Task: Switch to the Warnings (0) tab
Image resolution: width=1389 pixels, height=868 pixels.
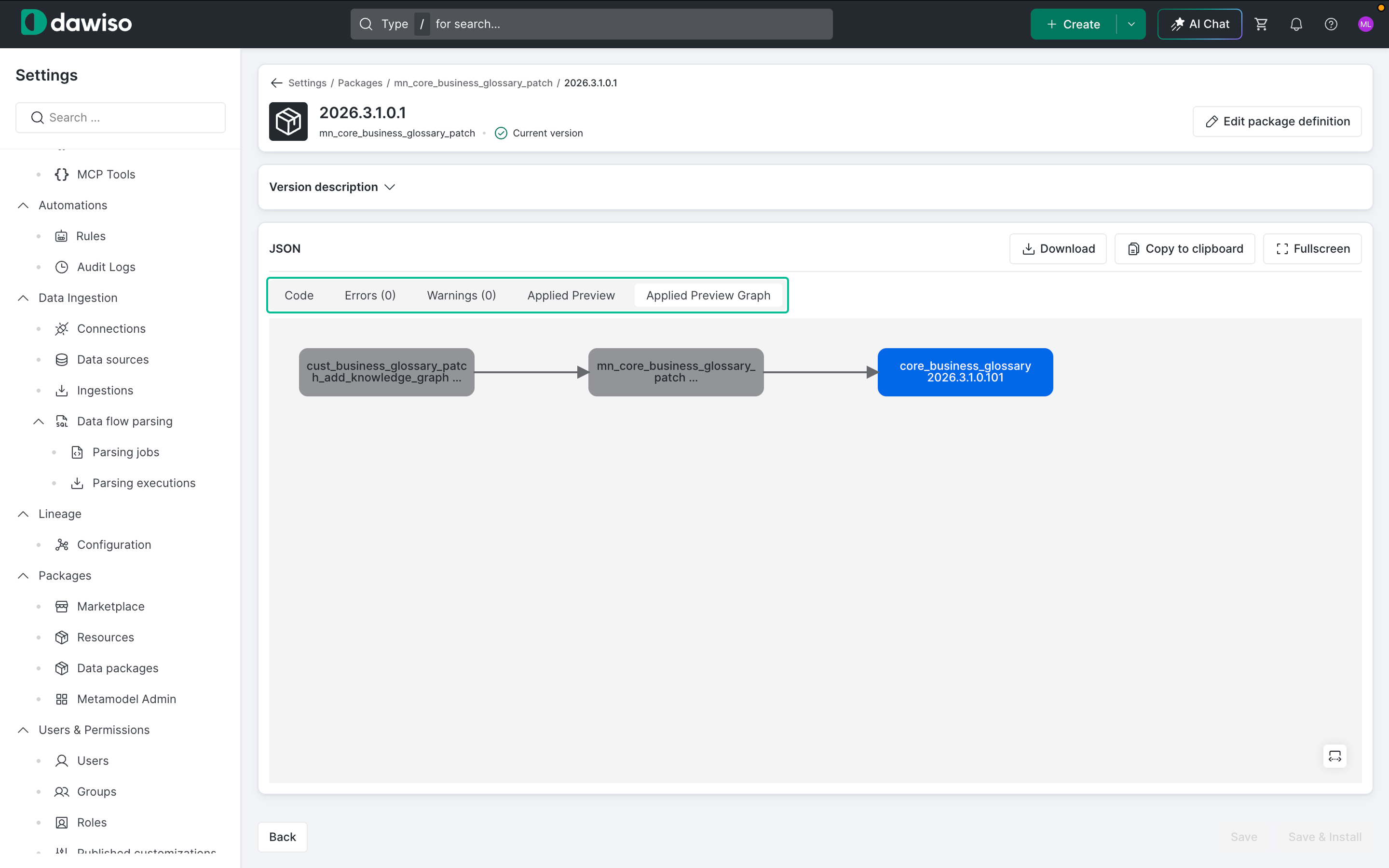Action: tap(462, 295)
